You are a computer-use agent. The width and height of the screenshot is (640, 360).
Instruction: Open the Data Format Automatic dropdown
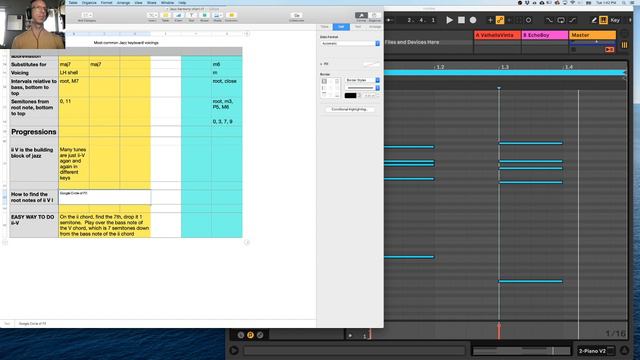pyautogui.click(x=350, y=43)
